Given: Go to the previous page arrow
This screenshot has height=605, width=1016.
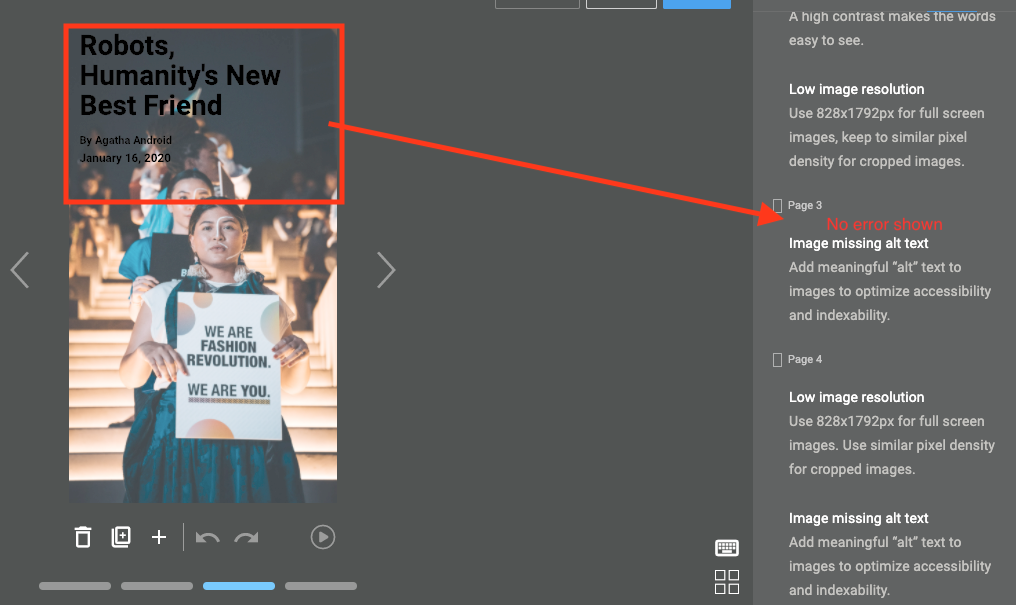Looking at the screenshot, I should [20, 269].
